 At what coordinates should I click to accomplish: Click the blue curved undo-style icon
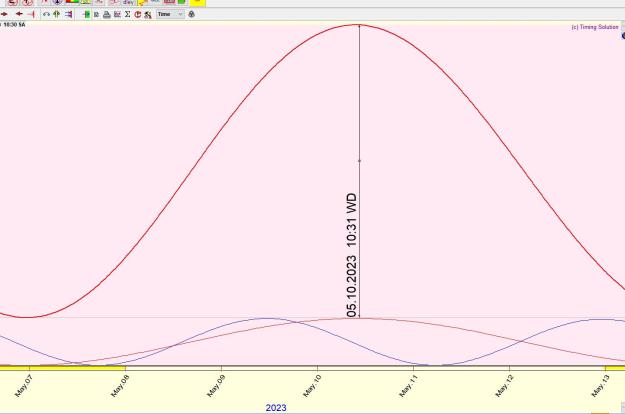46,14
